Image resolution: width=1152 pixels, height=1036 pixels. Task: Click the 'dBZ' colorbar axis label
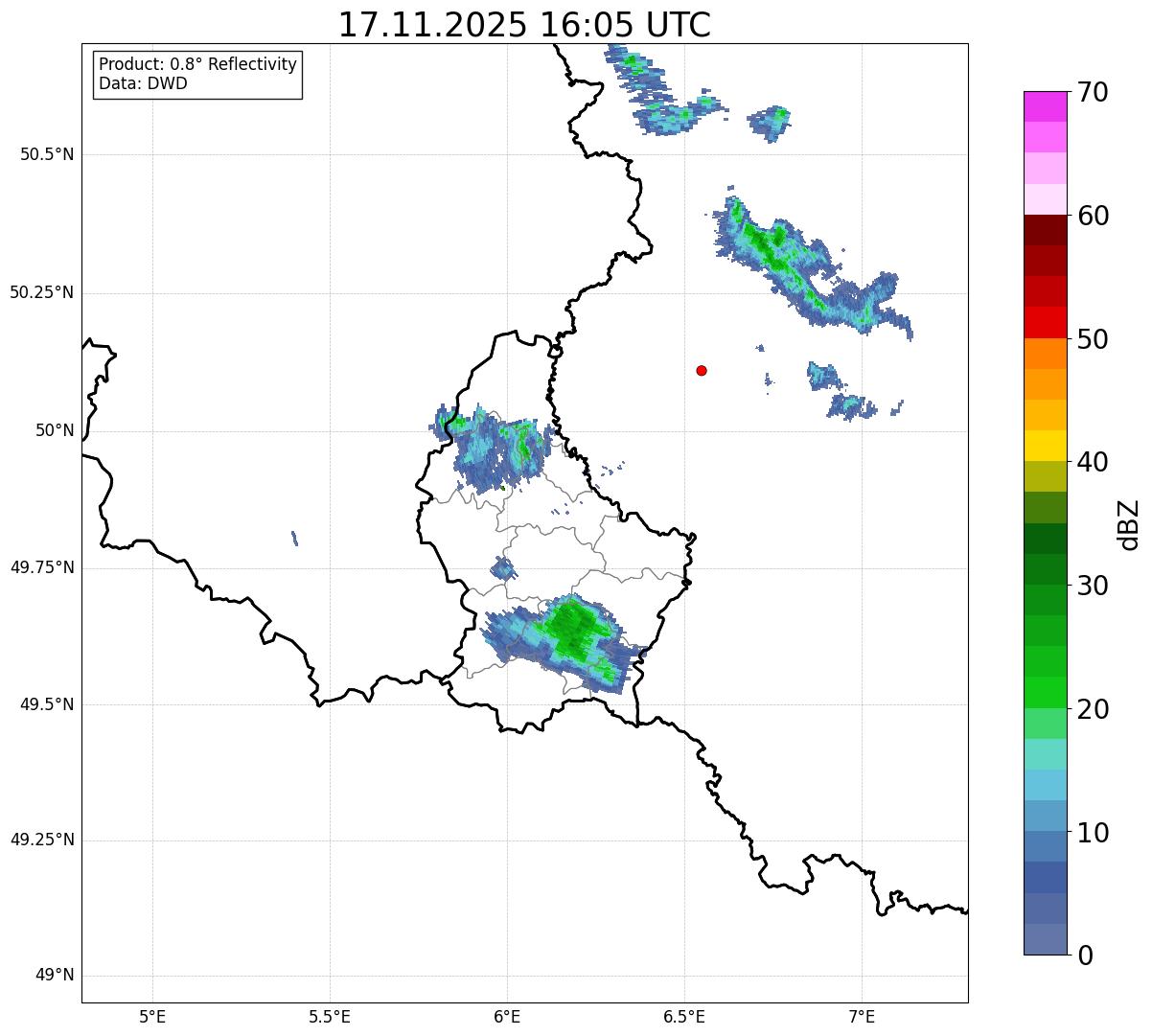click(x=1129, y=524)
